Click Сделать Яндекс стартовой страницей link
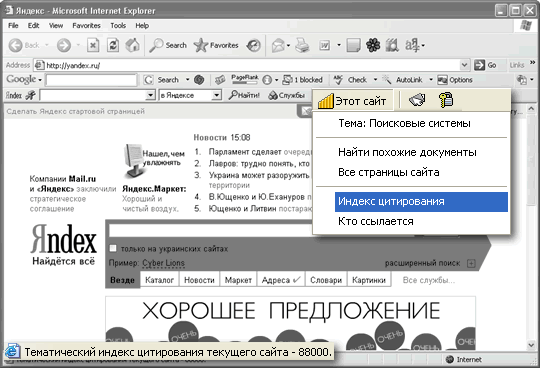The image size is (540, 368). (x=75, y=112)
